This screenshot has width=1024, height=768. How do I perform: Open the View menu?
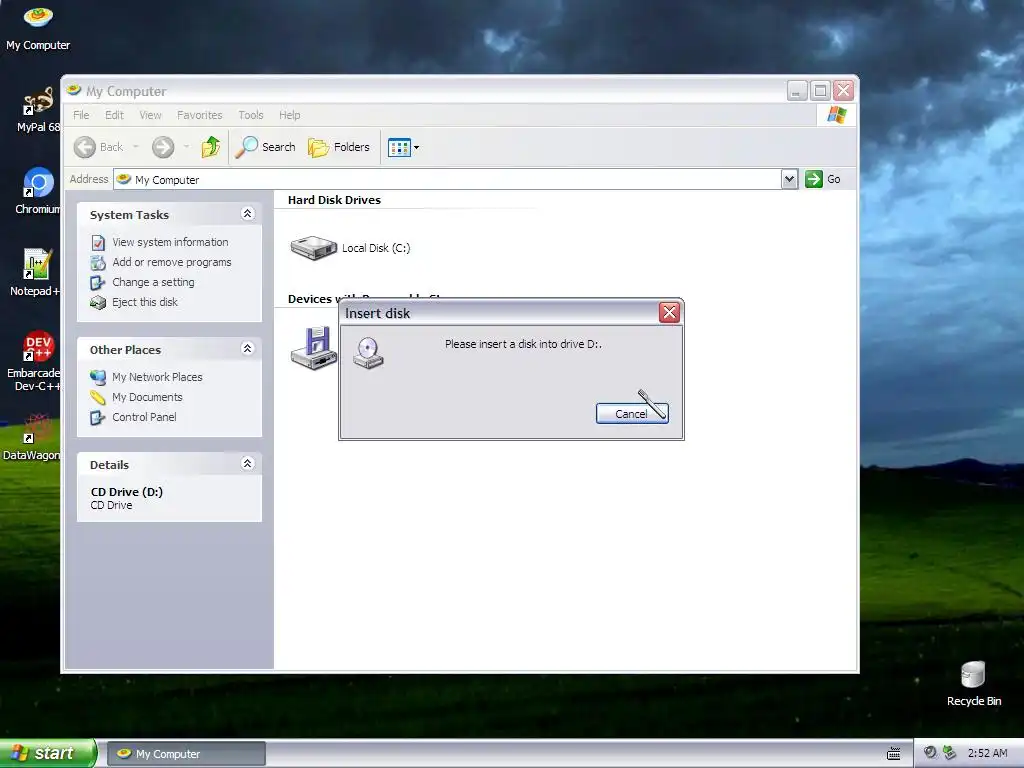tap(150, 115)
